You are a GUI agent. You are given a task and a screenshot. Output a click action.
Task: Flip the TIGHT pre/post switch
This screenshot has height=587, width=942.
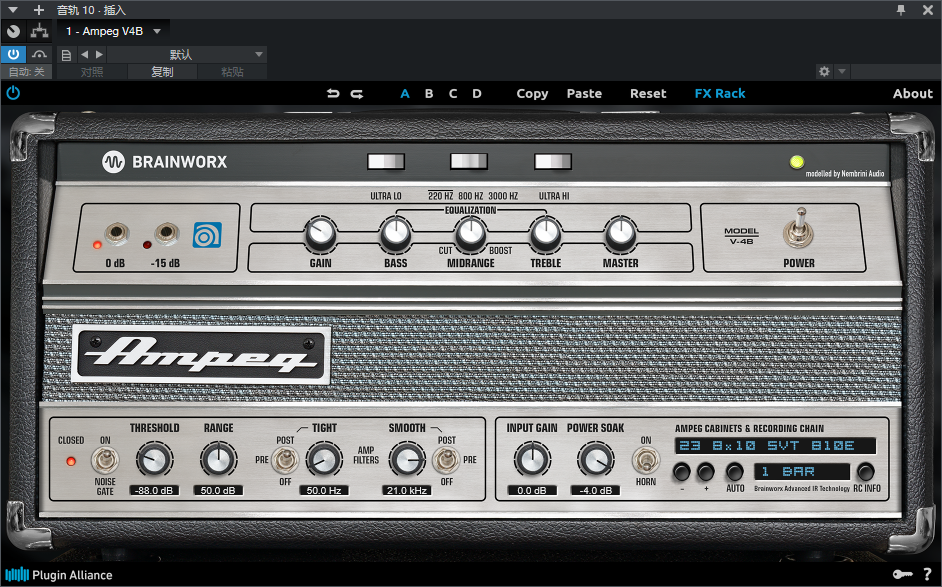[x=285, y=461]
